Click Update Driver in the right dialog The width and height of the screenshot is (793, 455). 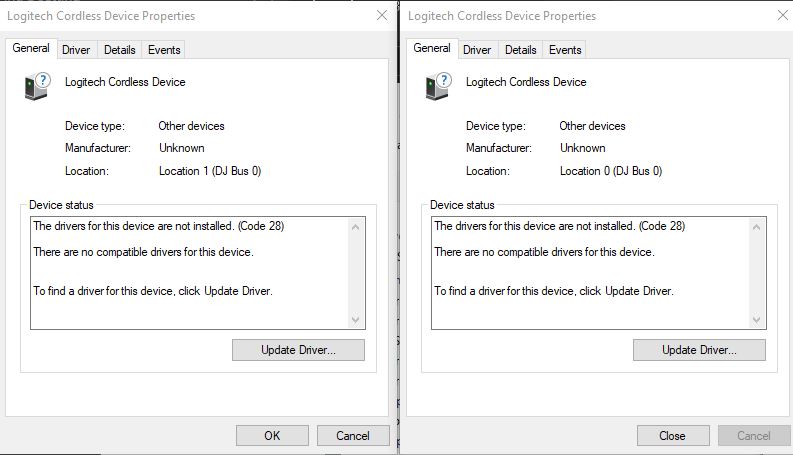[699, 350]
